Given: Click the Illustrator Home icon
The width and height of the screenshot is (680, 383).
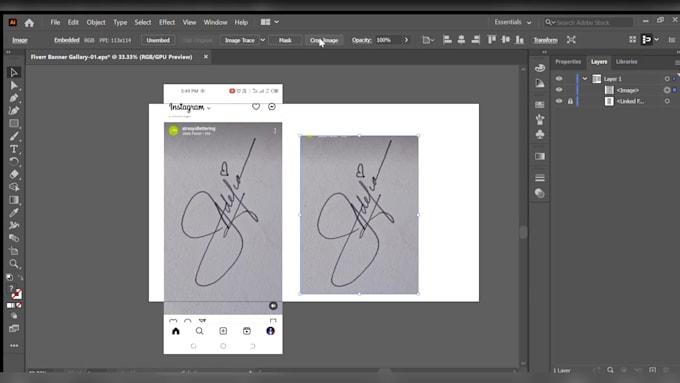Looking at the screenshot, I should [29, 23].
